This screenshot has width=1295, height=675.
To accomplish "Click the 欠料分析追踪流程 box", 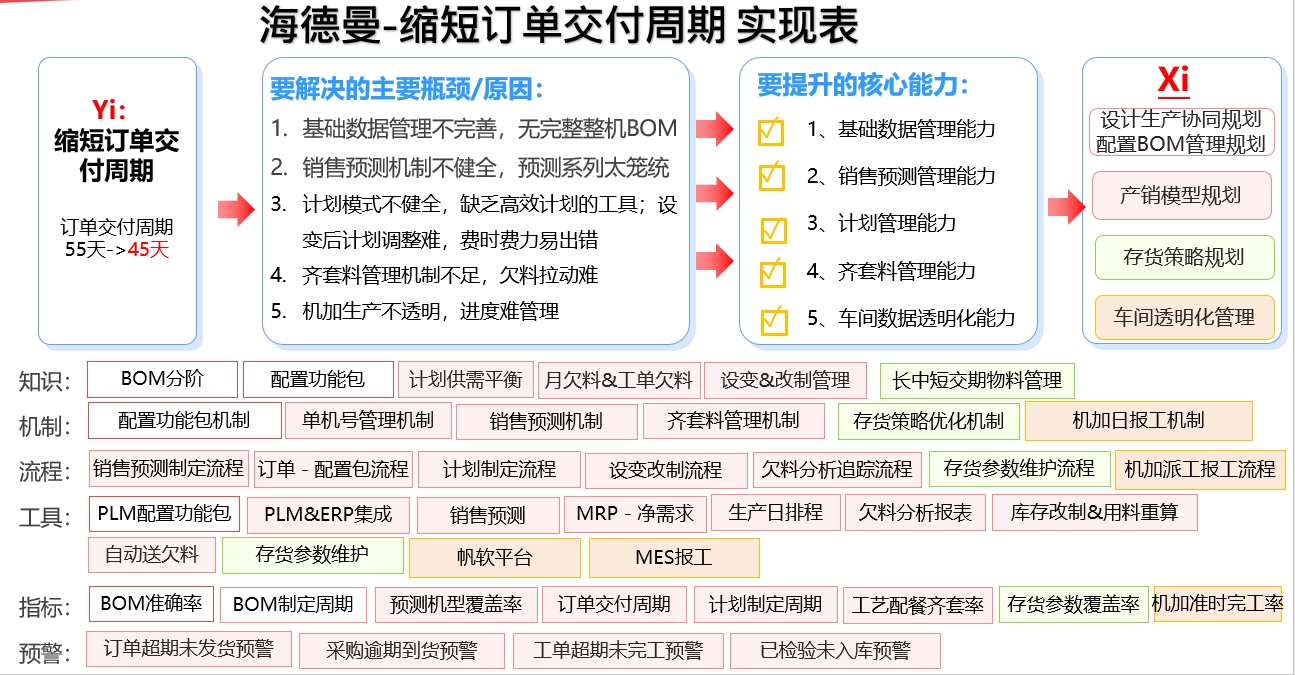I will pos(837,470).
